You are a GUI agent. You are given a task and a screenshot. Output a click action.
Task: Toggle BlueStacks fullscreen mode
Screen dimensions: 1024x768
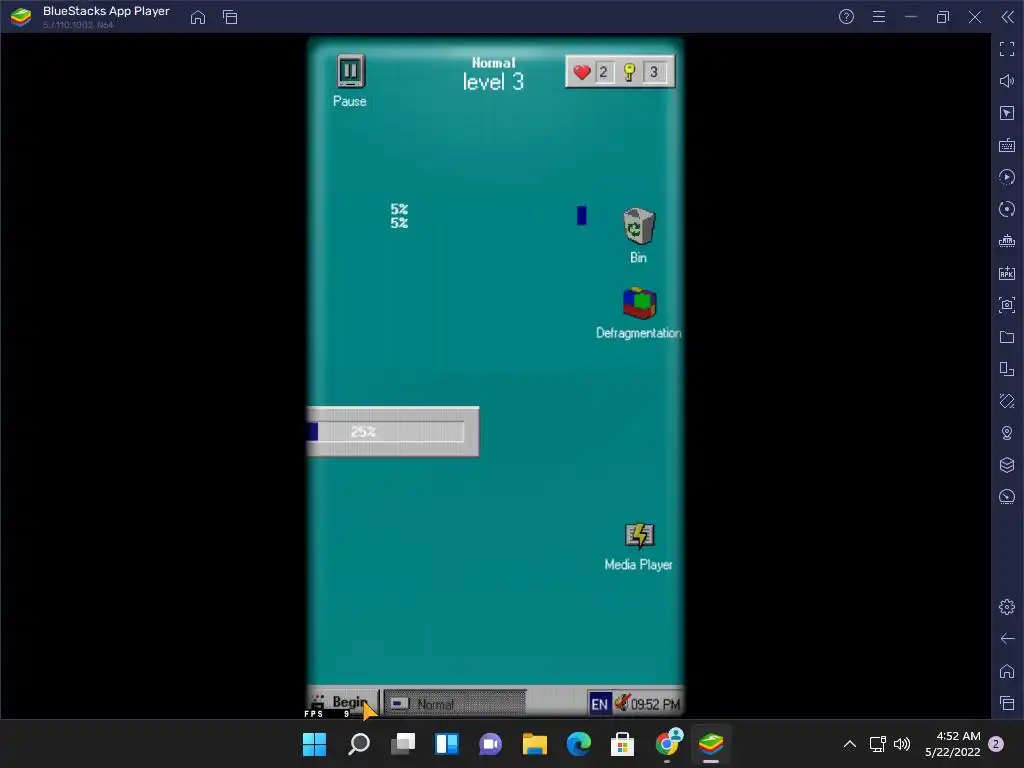pos(1007,49)
